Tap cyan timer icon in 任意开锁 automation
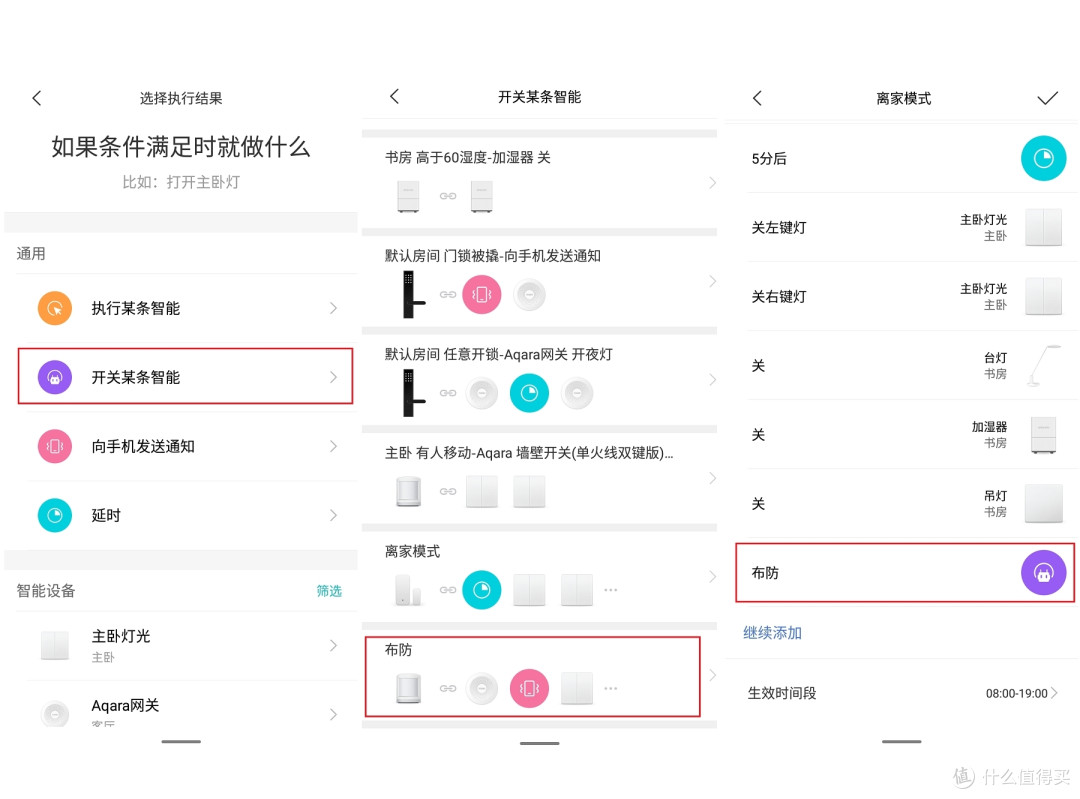The height and width of the screenshot is (799, 1080). pos(529,393)
